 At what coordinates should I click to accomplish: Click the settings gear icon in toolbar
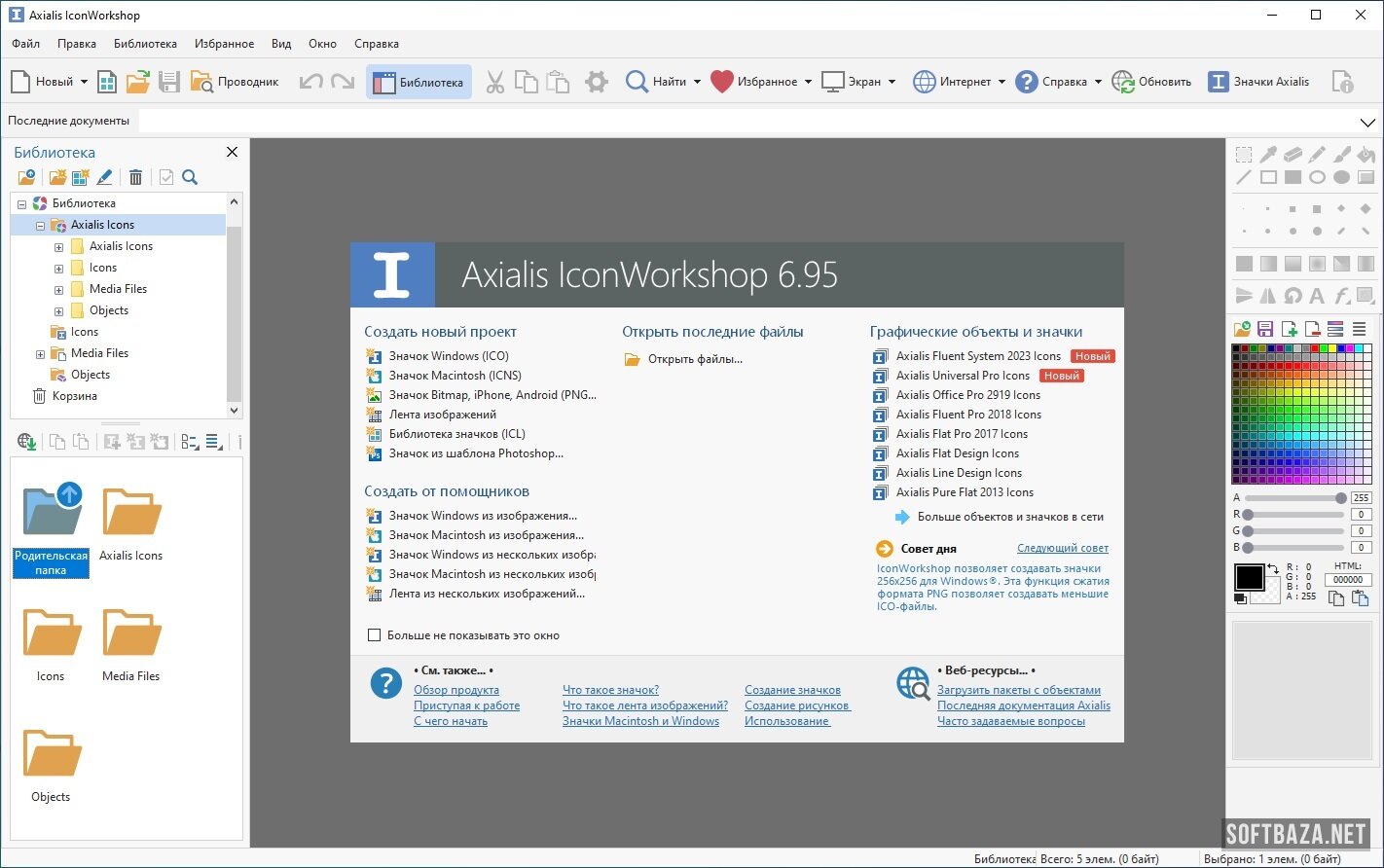[597, 82]
